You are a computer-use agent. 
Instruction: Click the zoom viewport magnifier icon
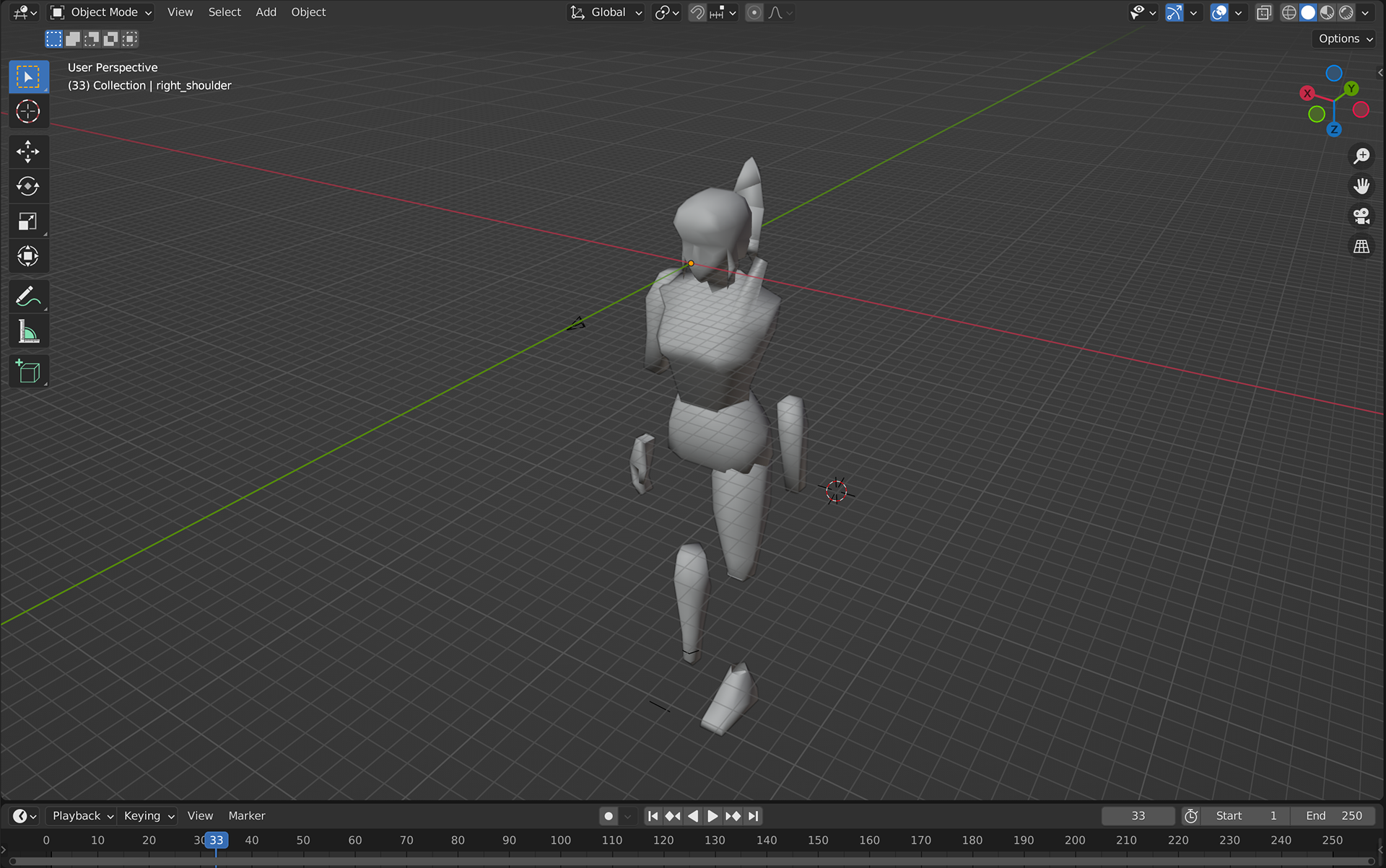point(1361,156)
